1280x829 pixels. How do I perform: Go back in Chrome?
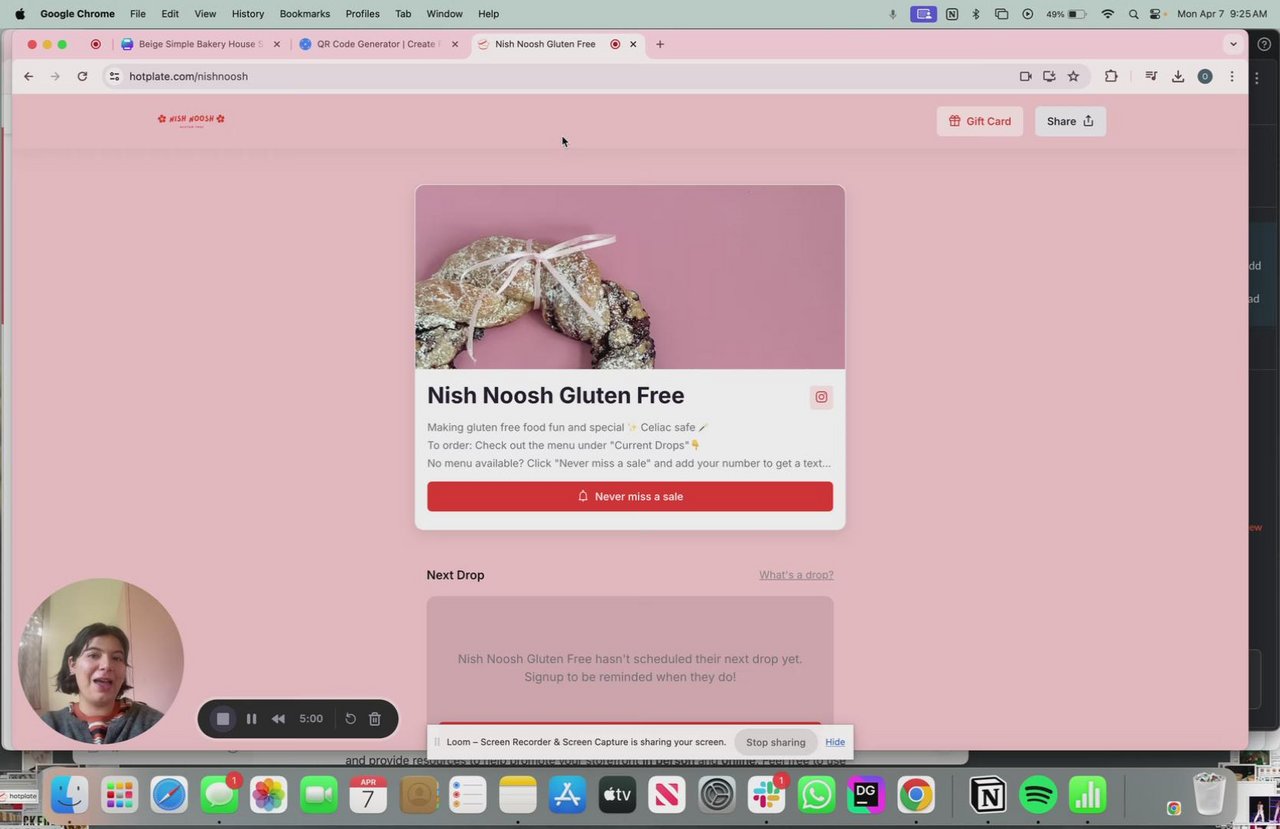28,76
